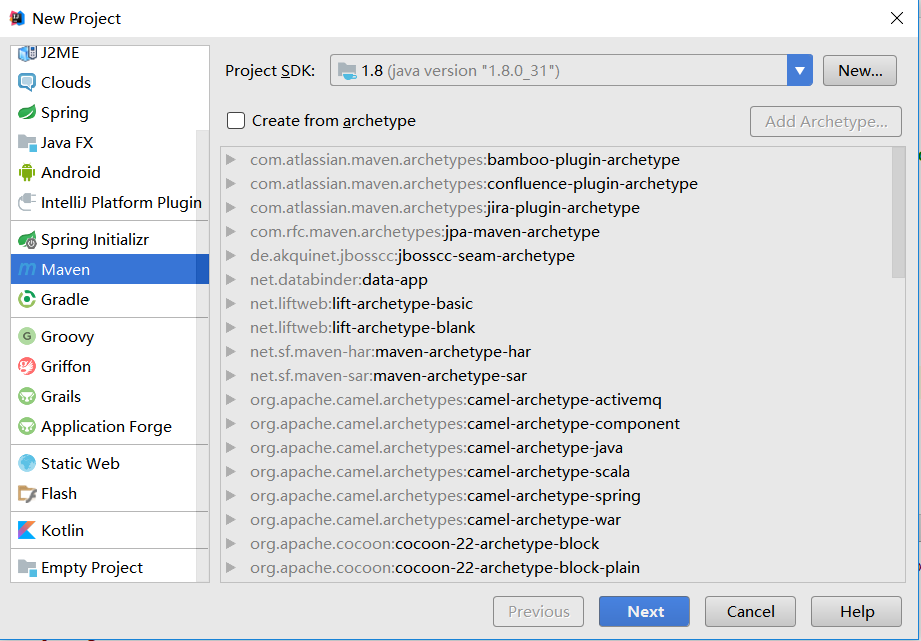This screenshot has height=641, width=921.
Task: Expand bamboo-plugin-archetype node
Action: (x=231, y=160)
